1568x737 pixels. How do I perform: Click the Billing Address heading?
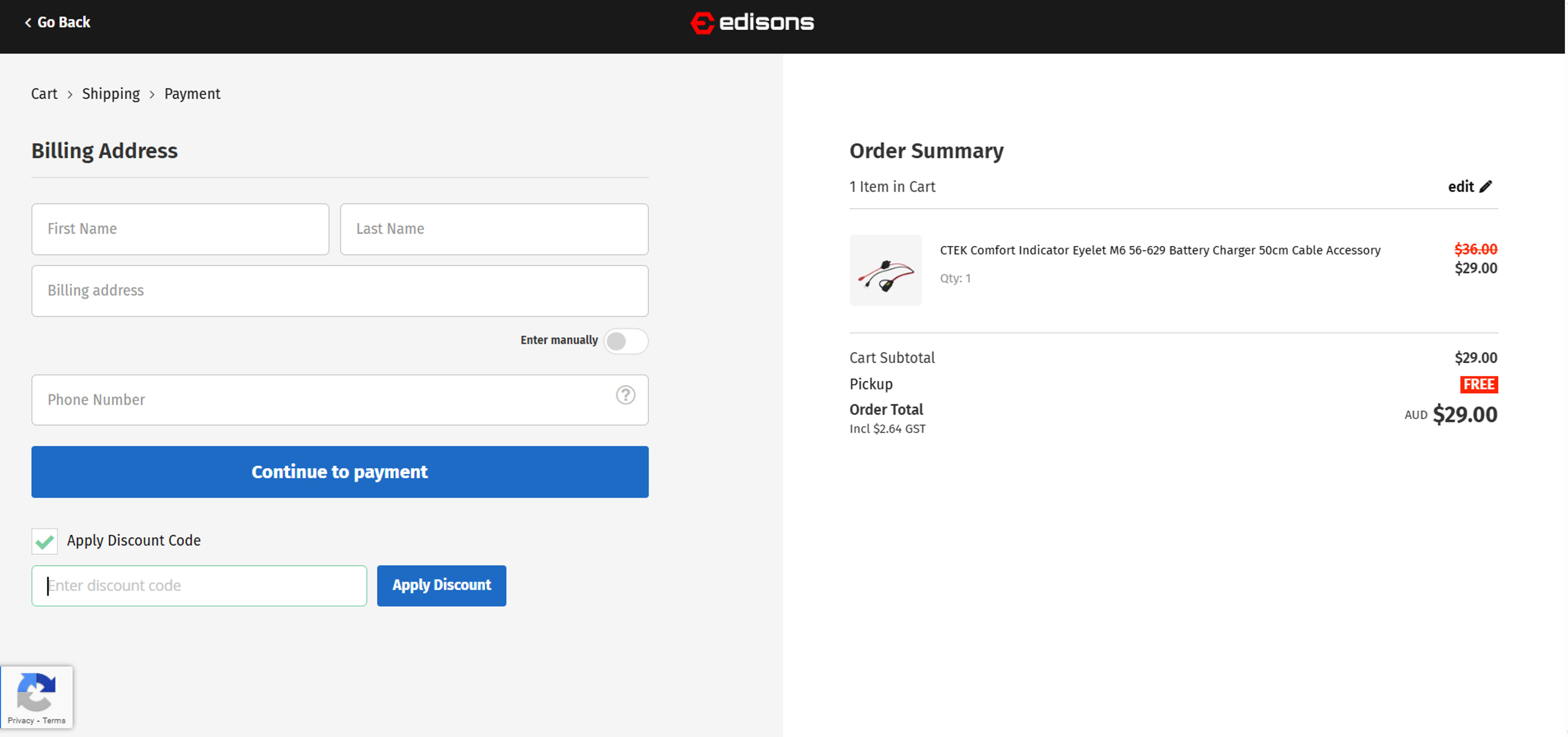pyautogui.click(x=105, y=151)
